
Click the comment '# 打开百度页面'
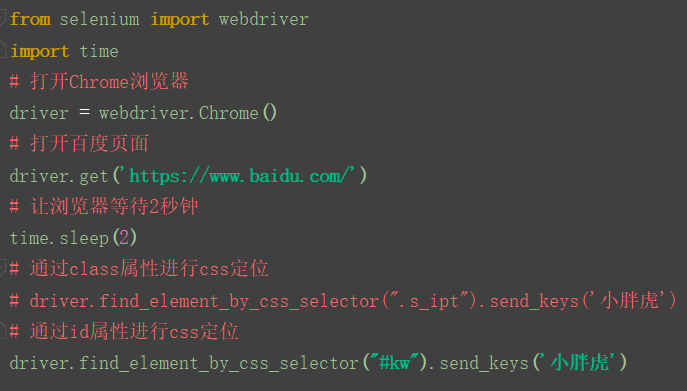click(x=79, y=144)
